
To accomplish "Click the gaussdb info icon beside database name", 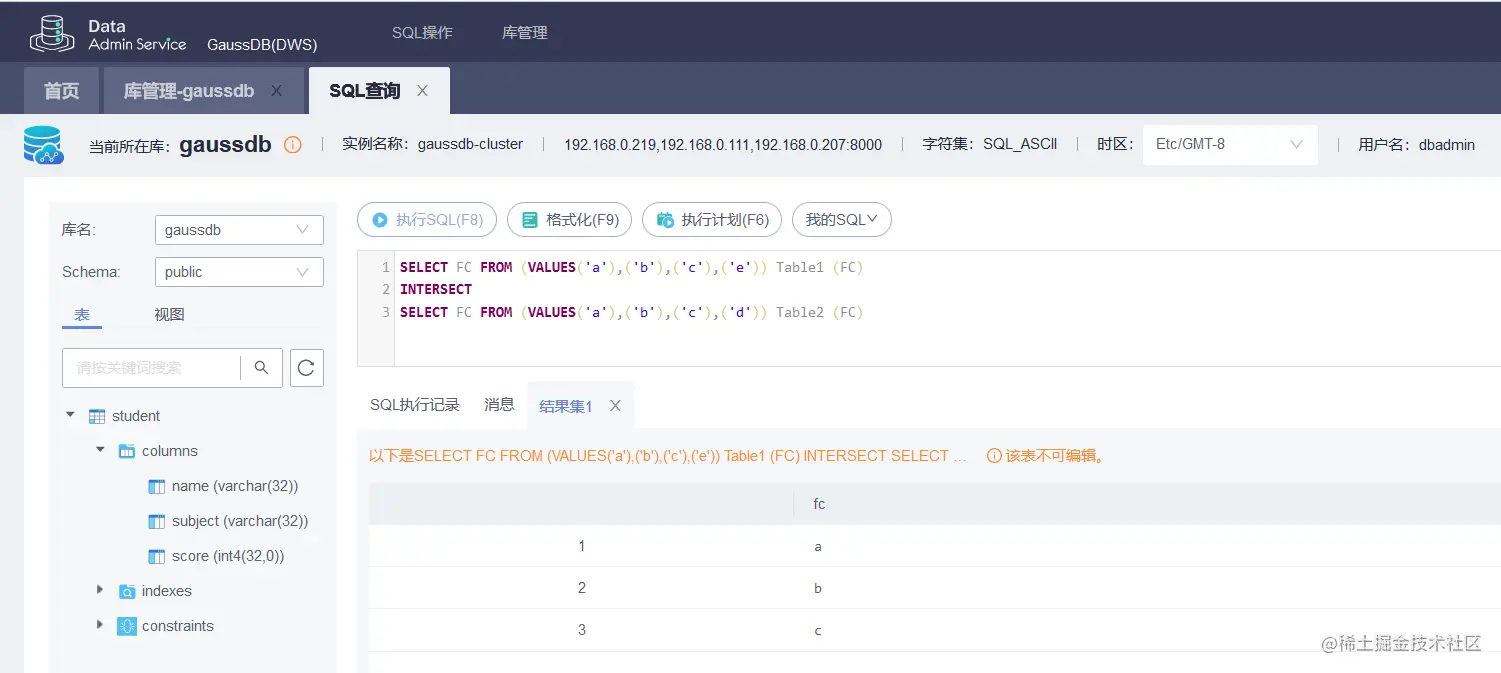I will click(x=293, y=145).
